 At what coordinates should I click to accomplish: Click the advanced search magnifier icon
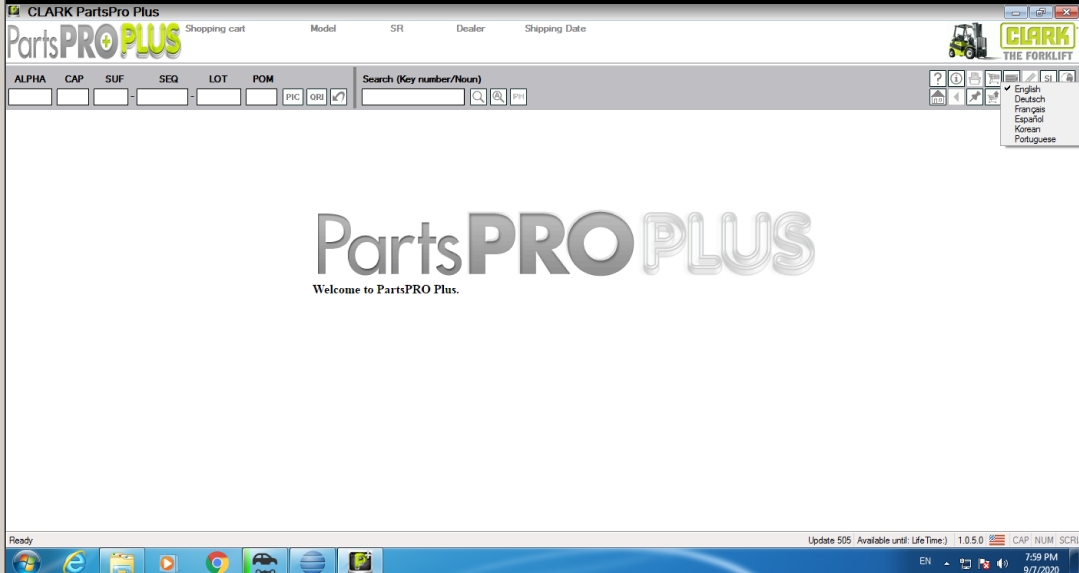tap(498, 97)
